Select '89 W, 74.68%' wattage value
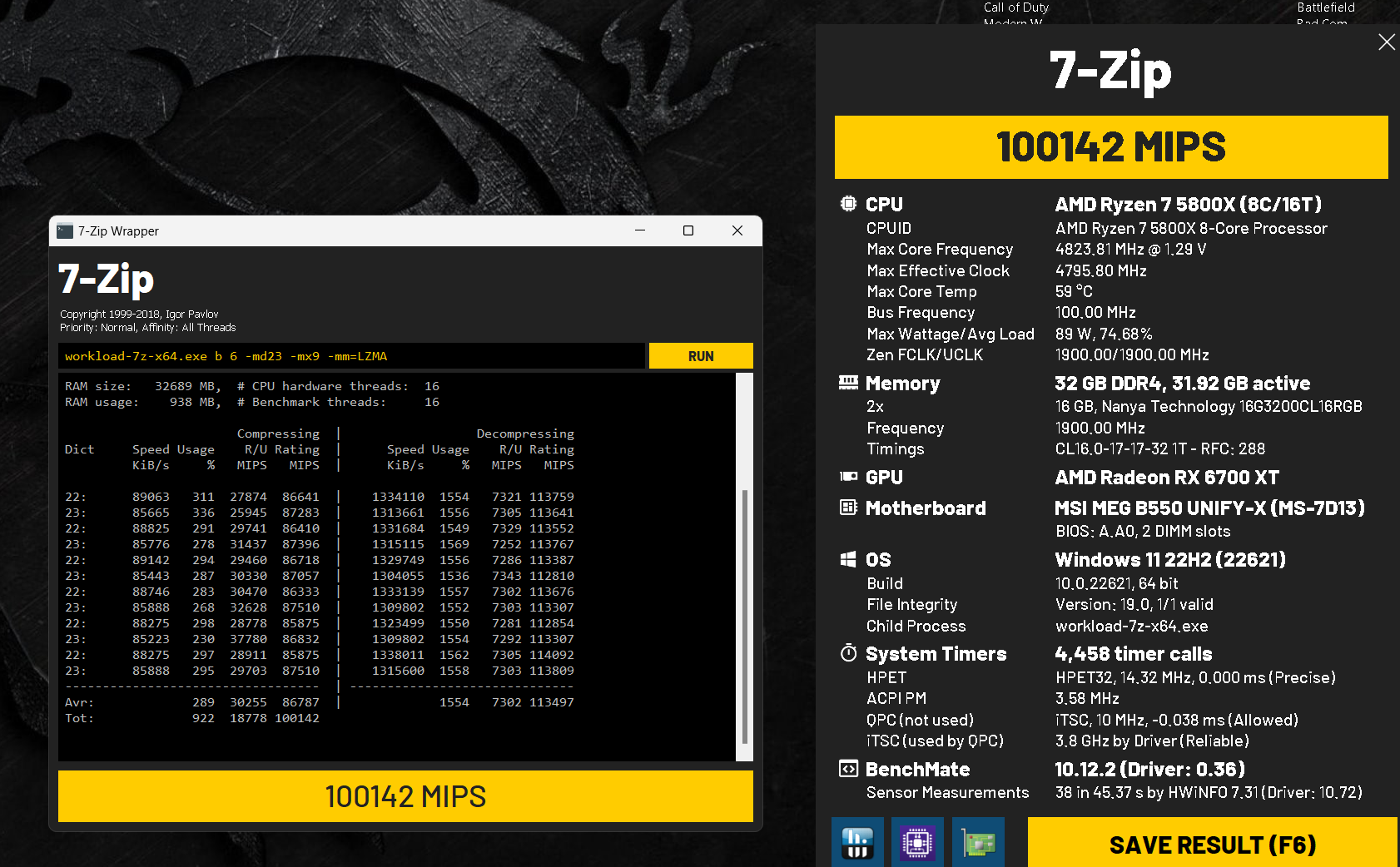The image size is (1400, 867). point(1104,334)
